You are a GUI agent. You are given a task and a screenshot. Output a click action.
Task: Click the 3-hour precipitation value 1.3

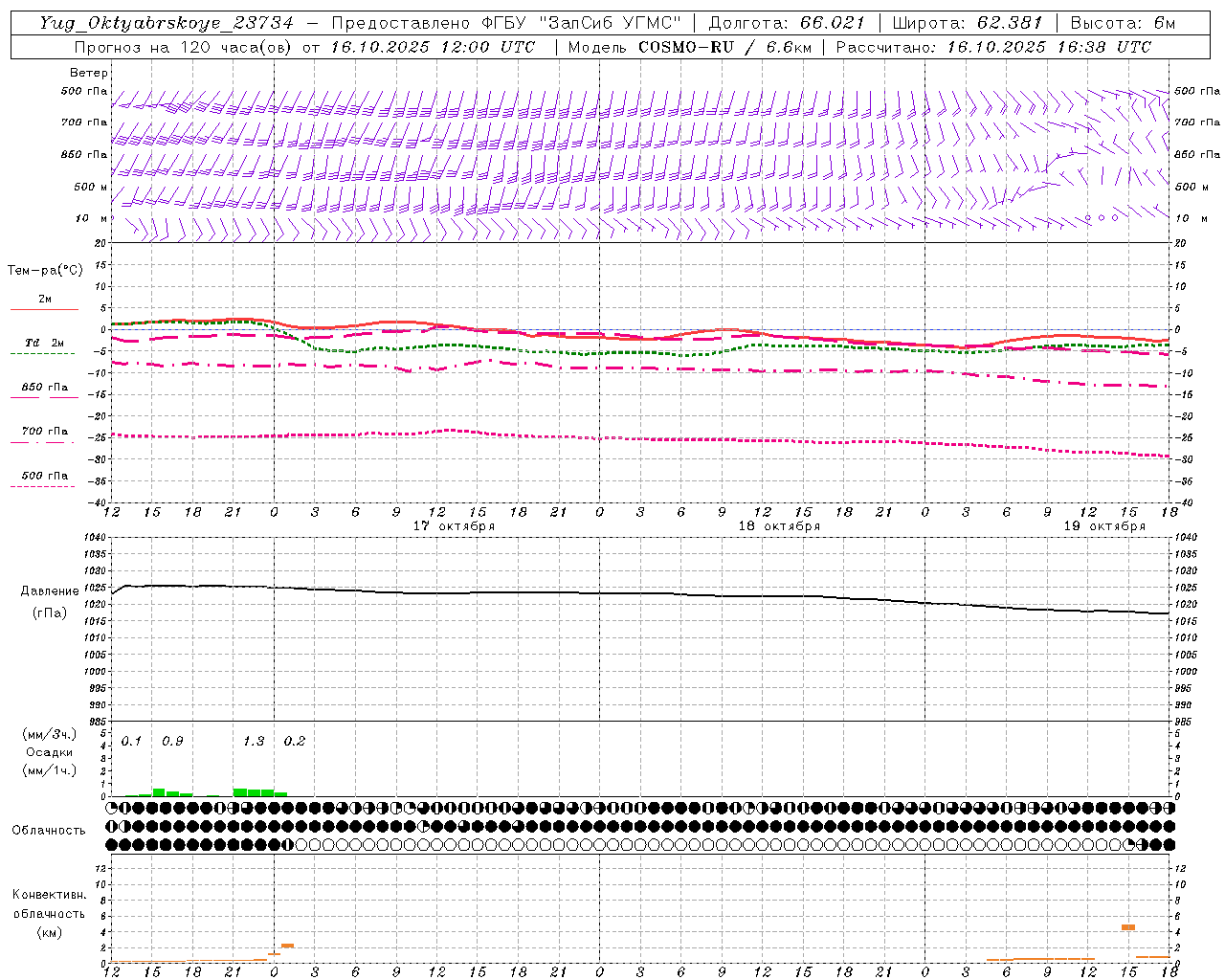[254, 742]
